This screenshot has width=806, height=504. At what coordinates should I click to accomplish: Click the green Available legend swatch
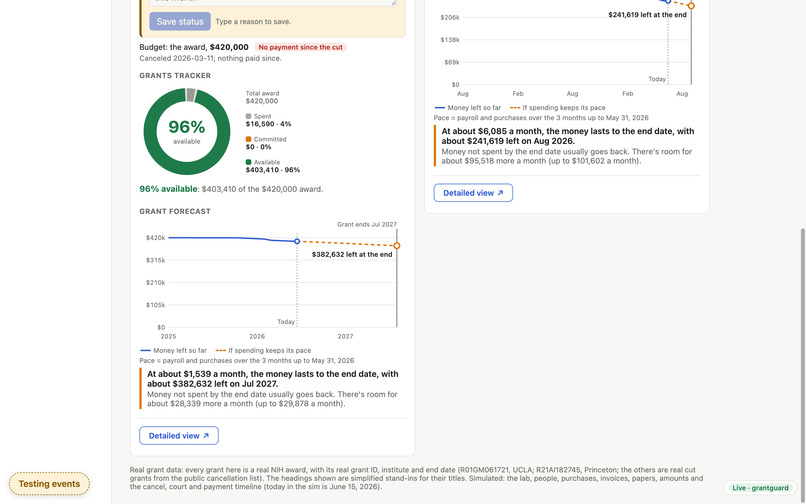tap(248, 162)
